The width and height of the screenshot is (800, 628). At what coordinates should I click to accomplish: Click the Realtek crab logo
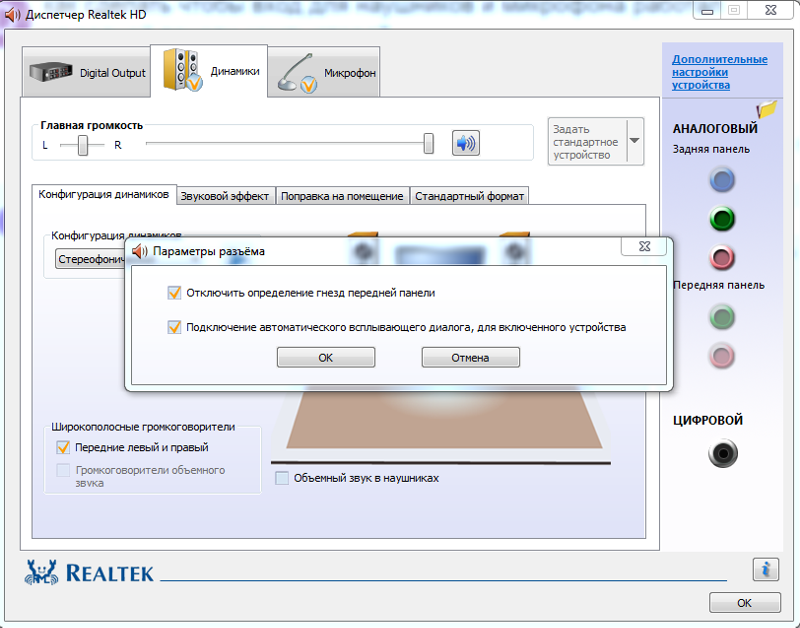point(41,572)
